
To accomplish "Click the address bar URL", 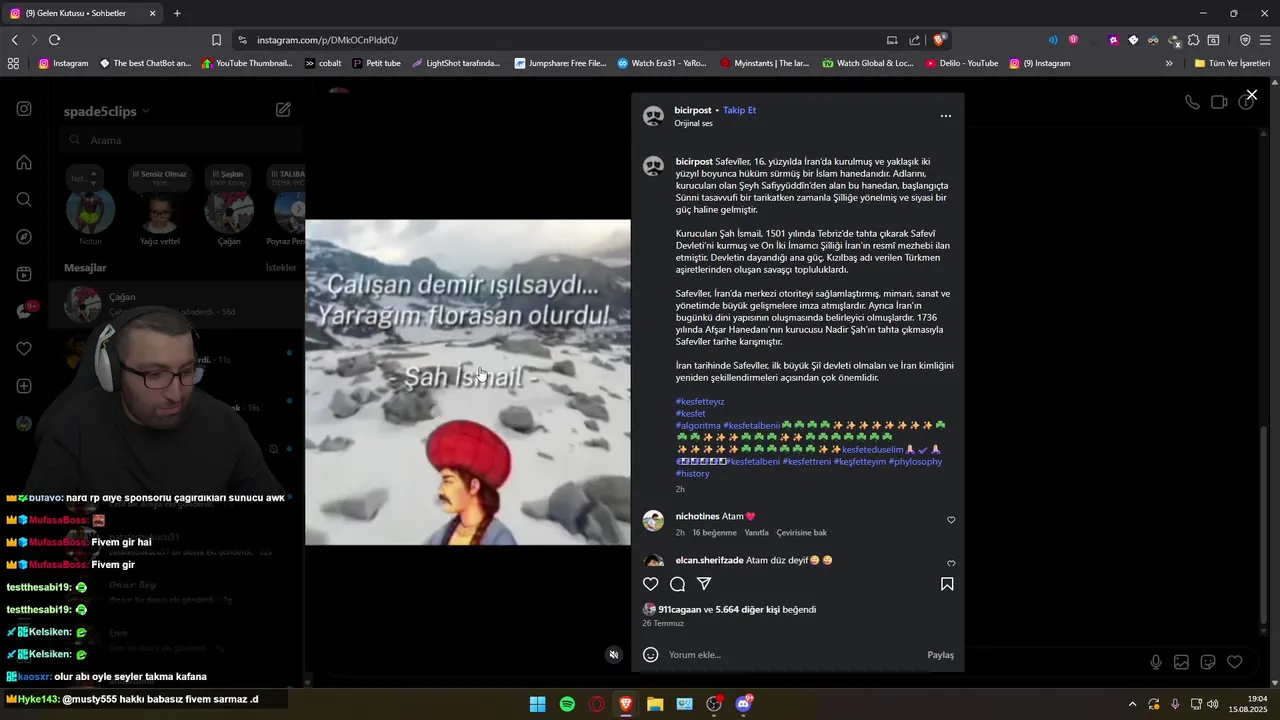I will pos(327,40).
